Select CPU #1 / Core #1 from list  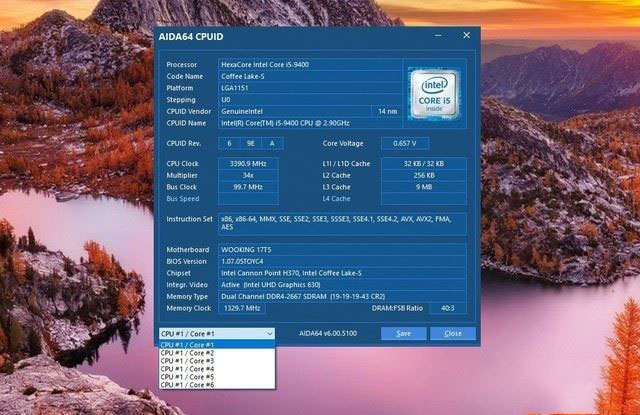(x=216, y=344)
